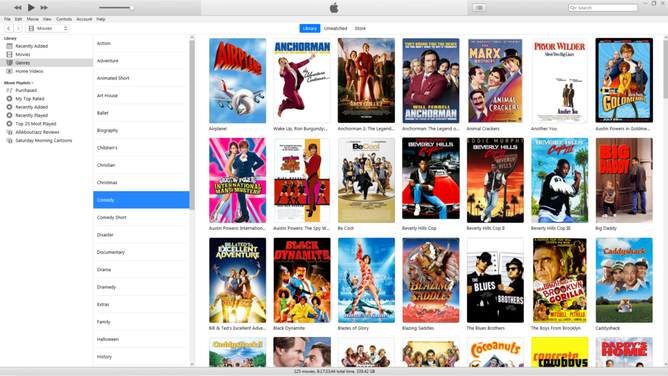The height and width of the screenshot is (376, 668).
Task: Open the Blazing Saddles poster
Action: [x=431, y=280]
